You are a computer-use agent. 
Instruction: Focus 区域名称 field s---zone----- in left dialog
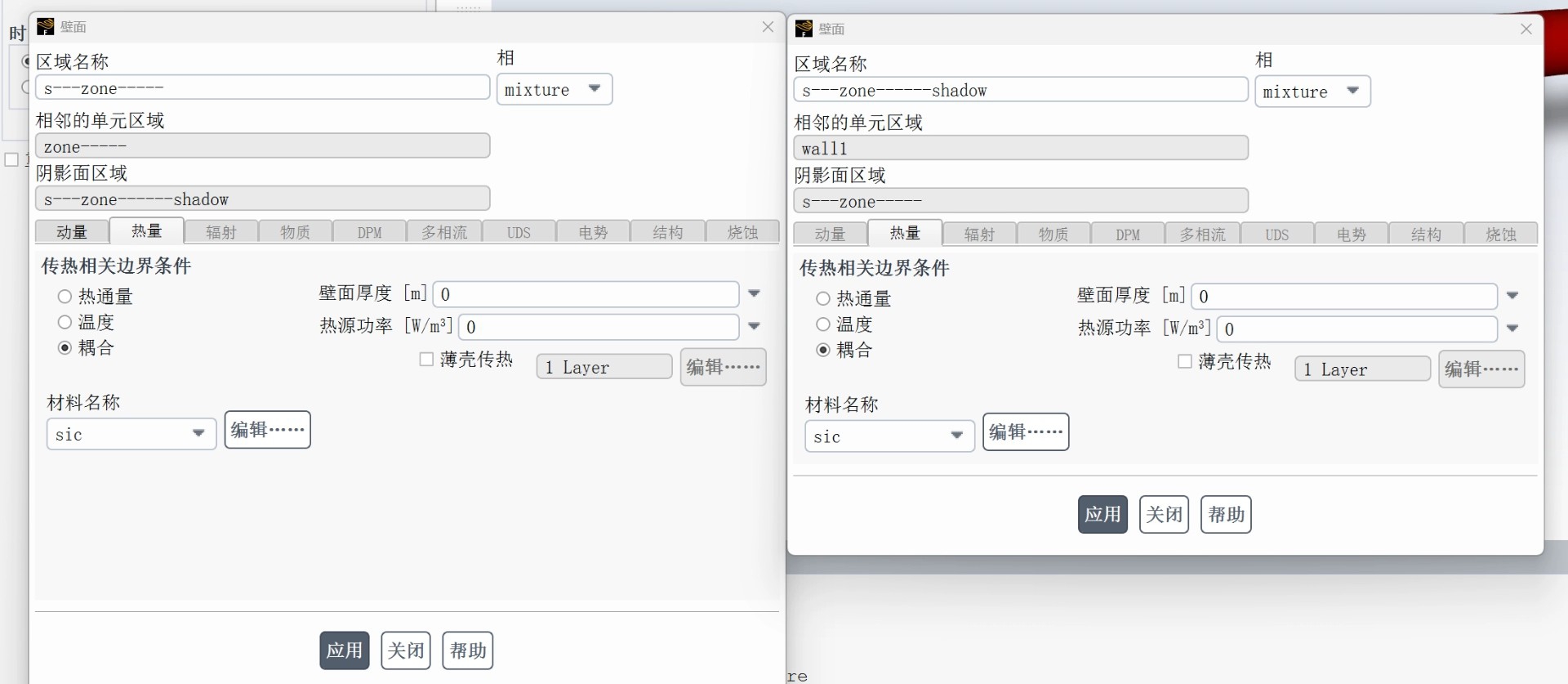coord(263,87)
